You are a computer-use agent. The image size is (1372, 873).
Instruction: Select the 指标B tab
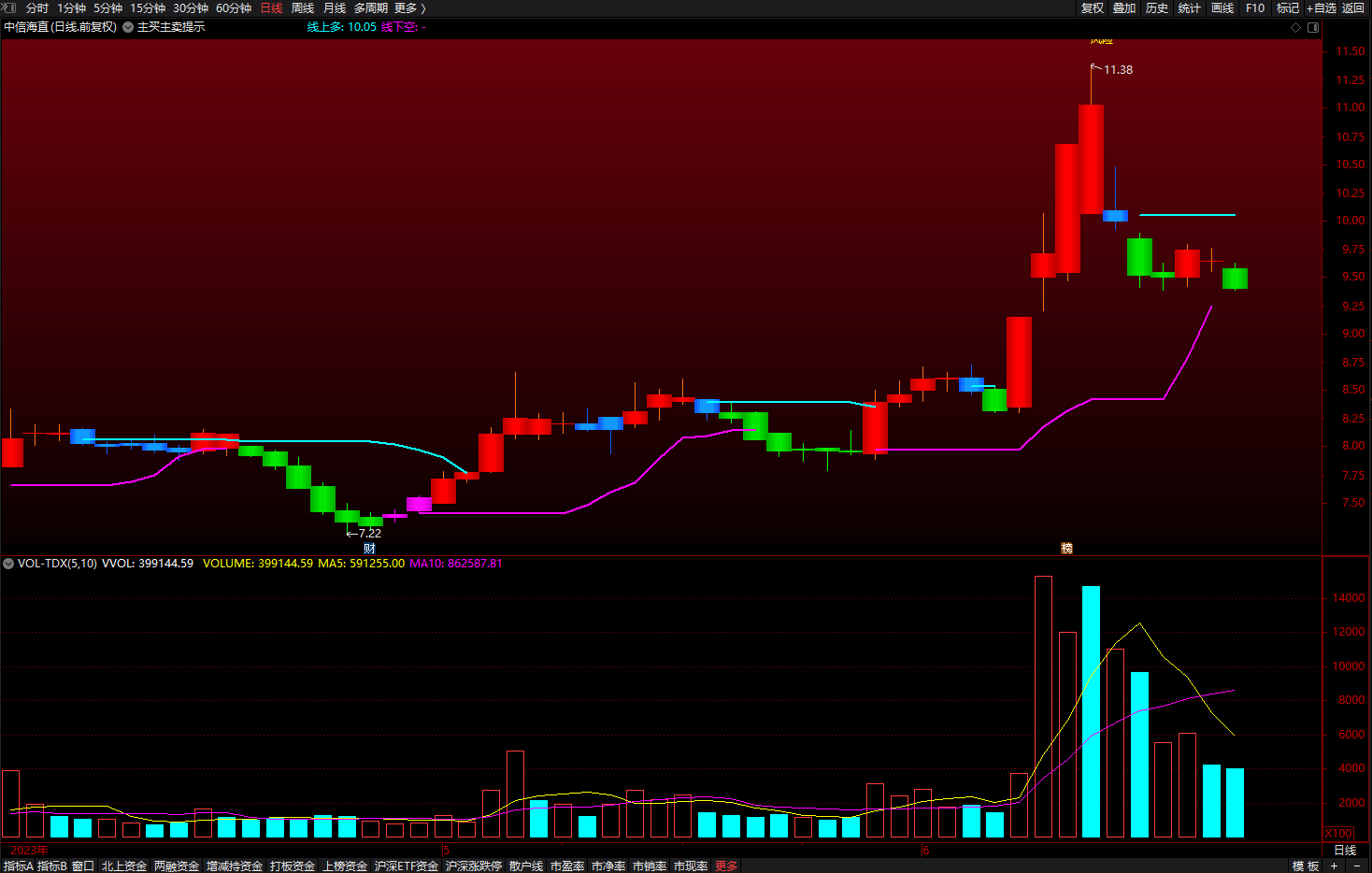(x=52, y=866)
